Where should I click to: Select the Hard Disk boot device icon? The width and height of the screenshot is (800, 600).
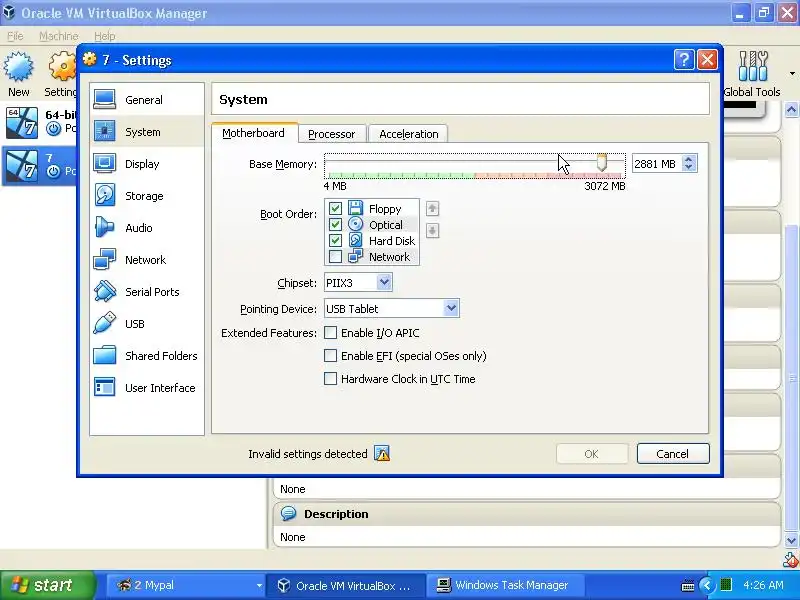coord(356,240)
